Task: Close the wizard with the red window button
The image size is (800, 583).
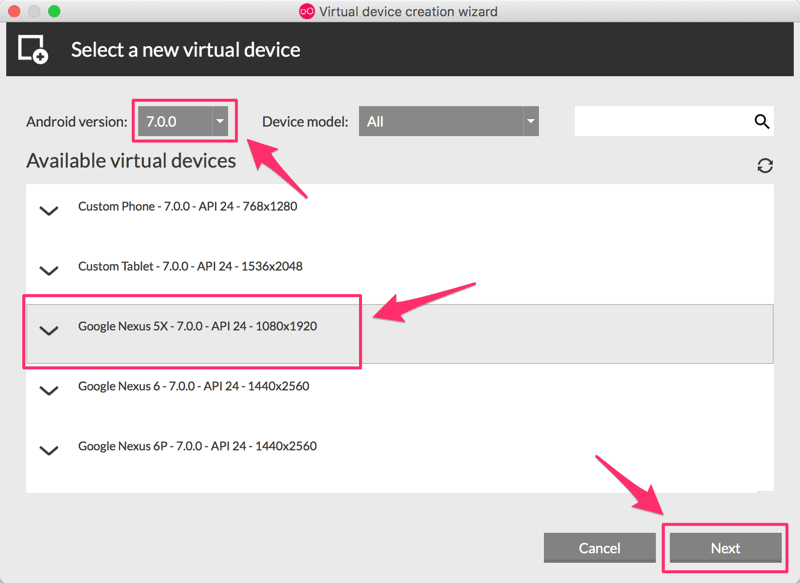Action: coord(14,11)
